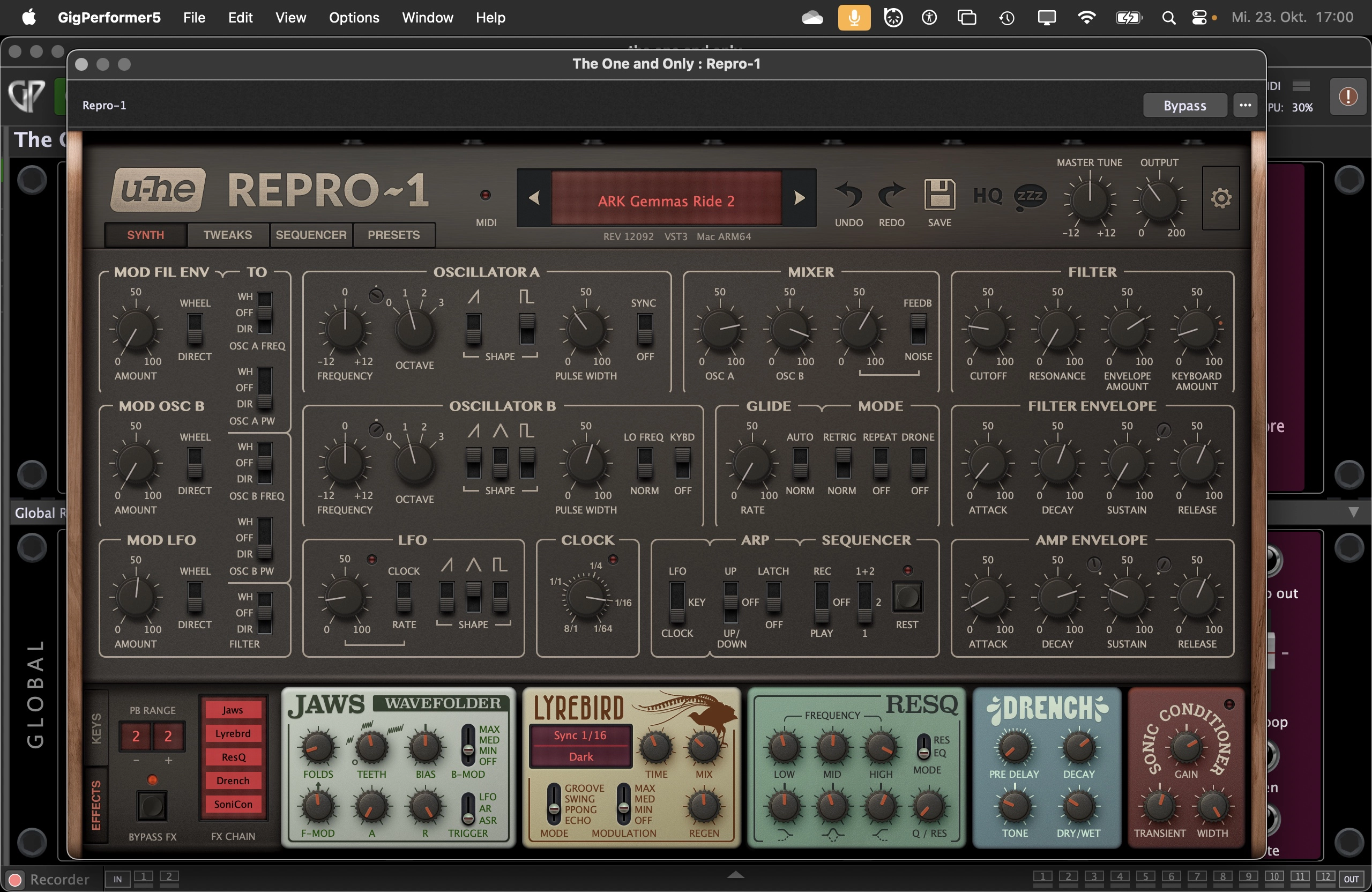Open Lyrebird Sync 1/16 selector
The width and height of the screenshot is (1372, 892).
[x=580, y=736]
